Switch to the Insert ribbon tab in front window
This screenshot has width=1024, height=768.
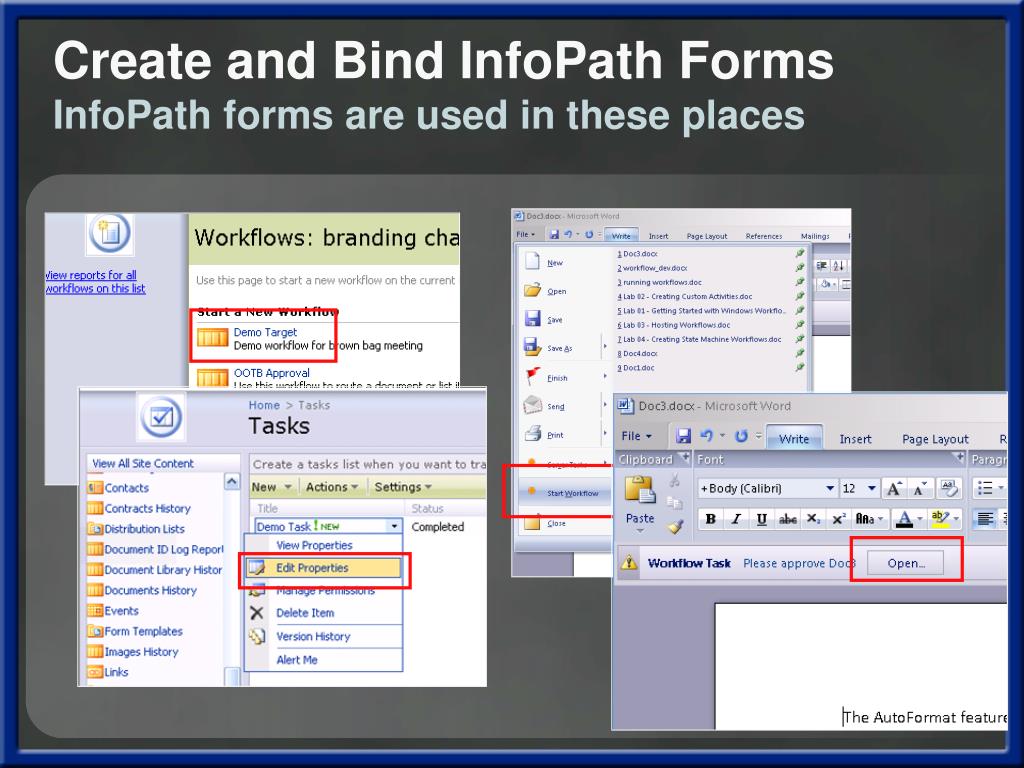[855, 439]
